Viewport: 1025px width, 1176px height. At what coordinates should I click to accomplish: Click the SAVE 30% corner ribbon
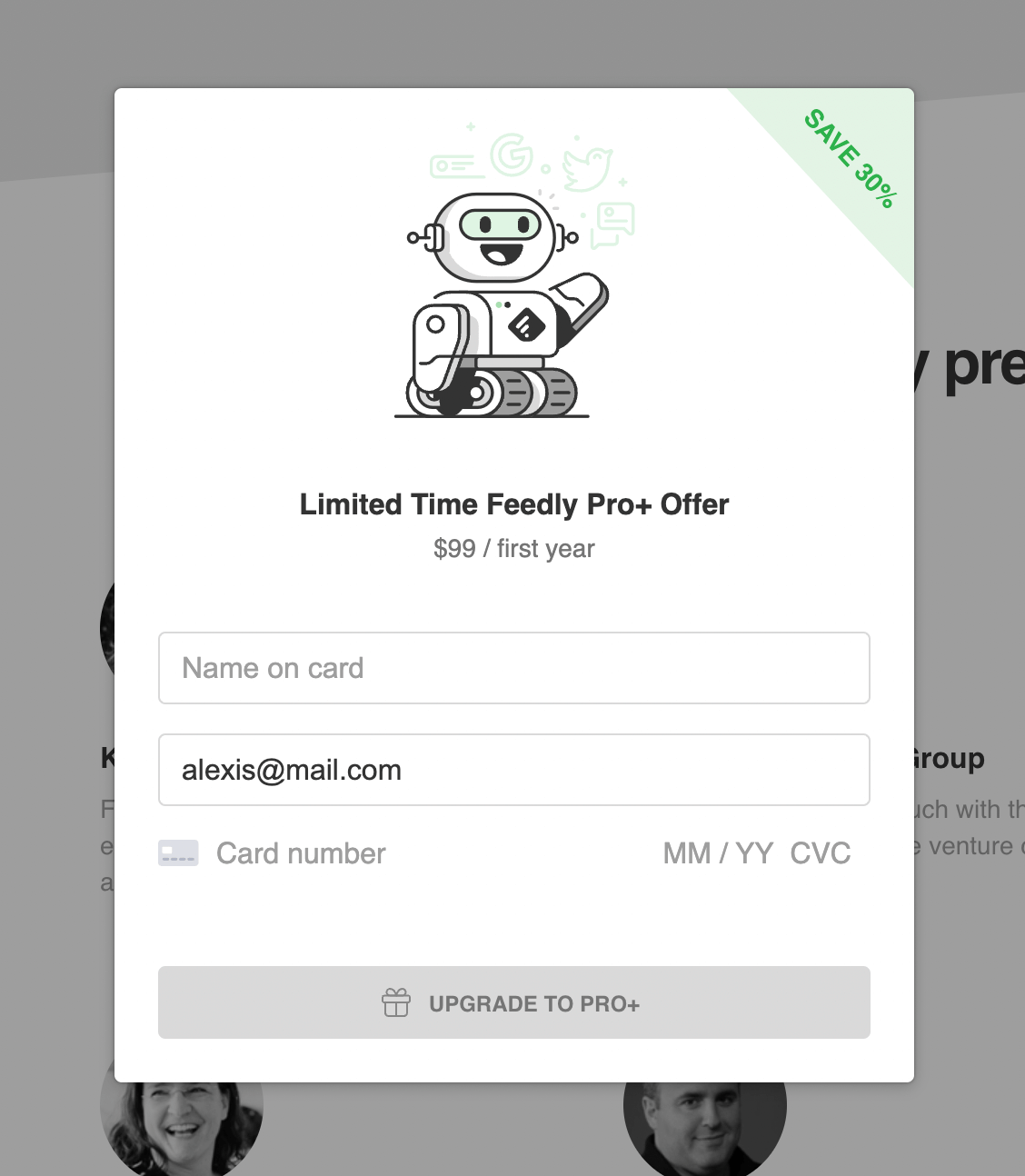[x=851, y=159]
